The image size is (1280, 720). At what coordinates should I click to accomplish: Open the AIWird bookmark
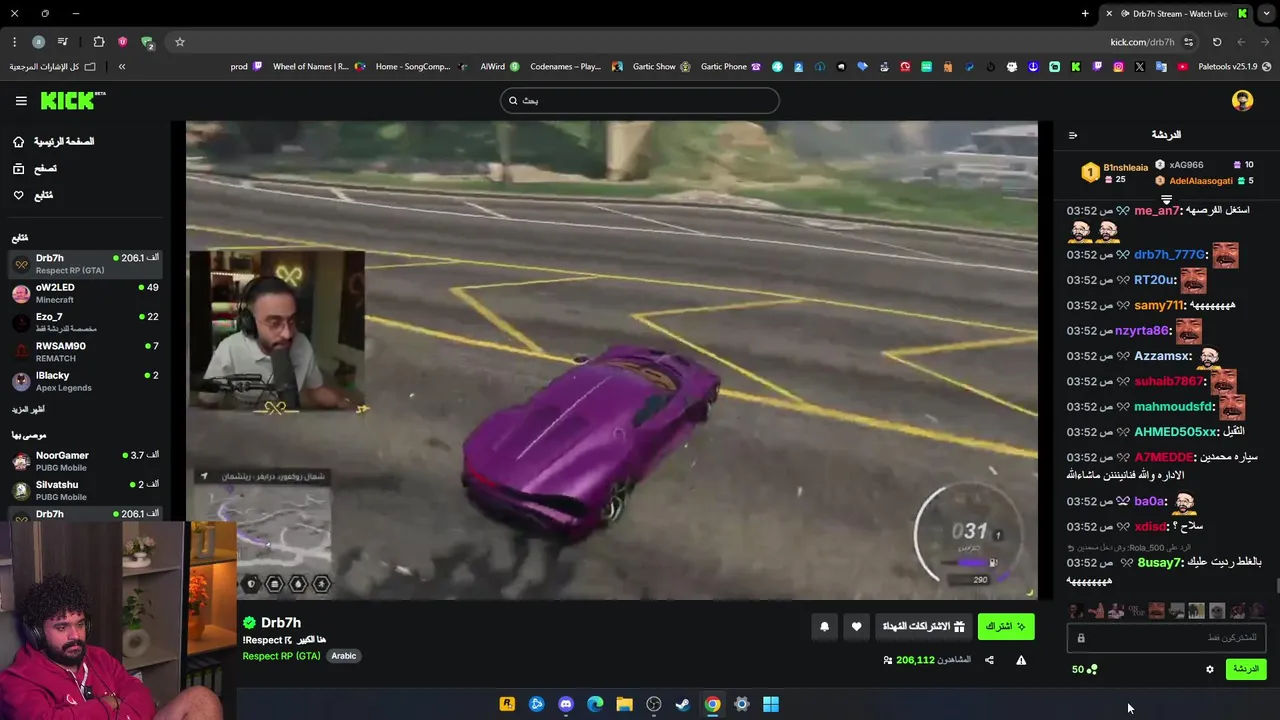(500, 67)
